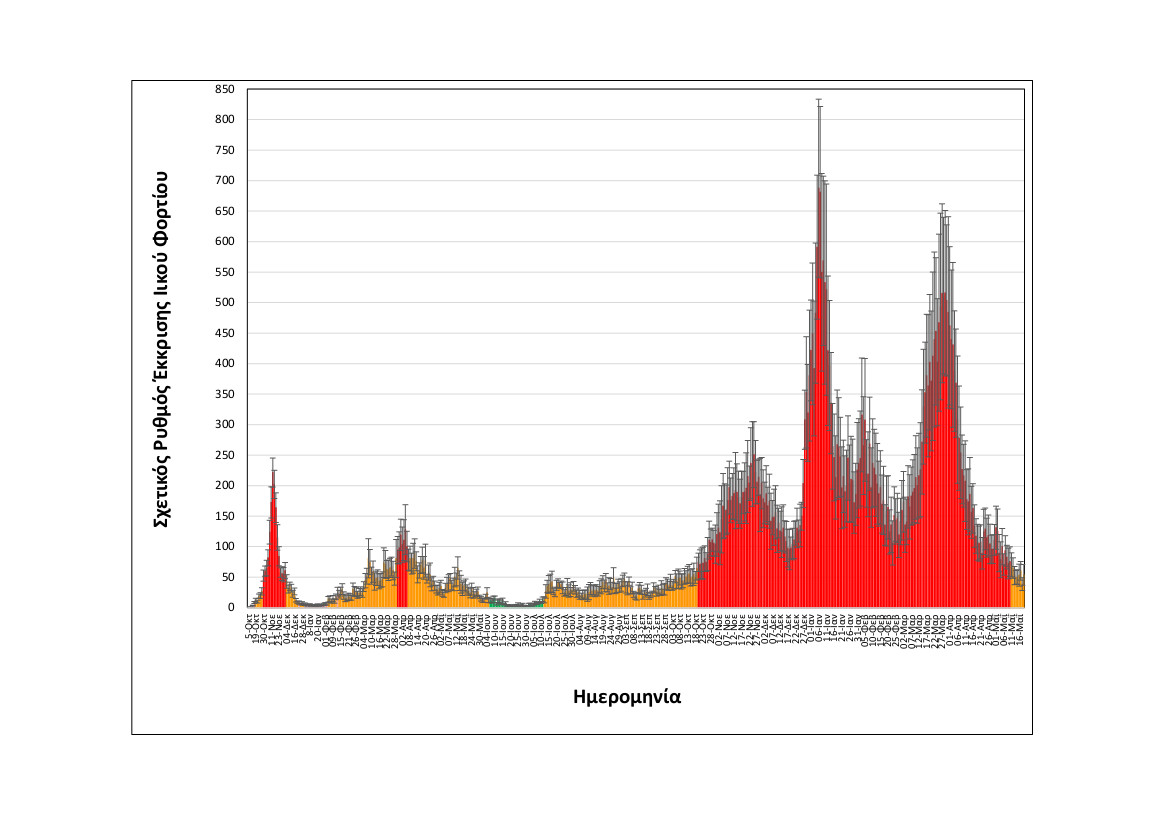
Task: Click the vertical axis title Σχετικός Ρυθμός Έκκρισης Ιικού Φορτίου
Action: (x=159, y=348)
